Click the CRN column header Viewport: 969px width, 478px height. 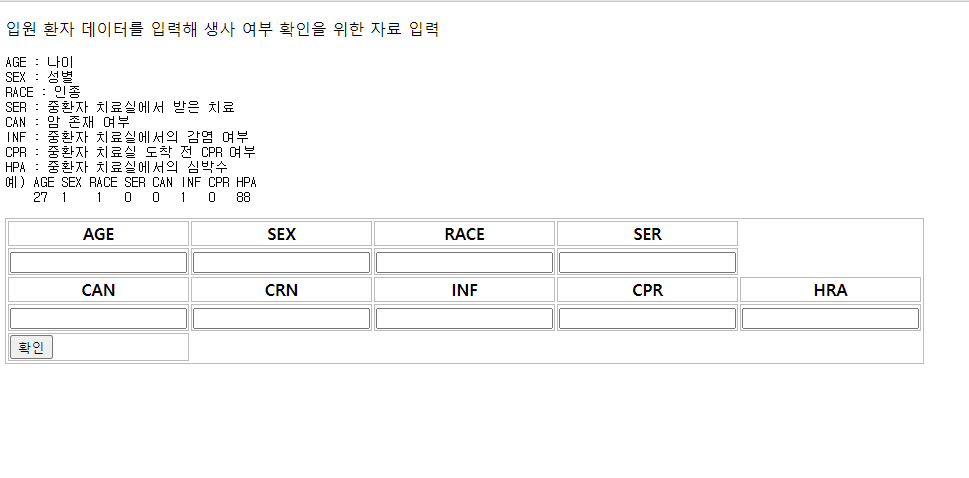click(281, 290)
